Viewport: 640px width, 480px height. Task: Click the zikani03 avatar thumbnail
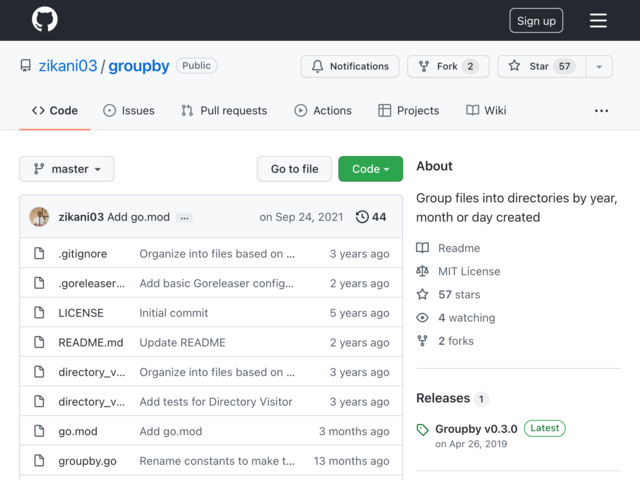(x=39, y=217)
